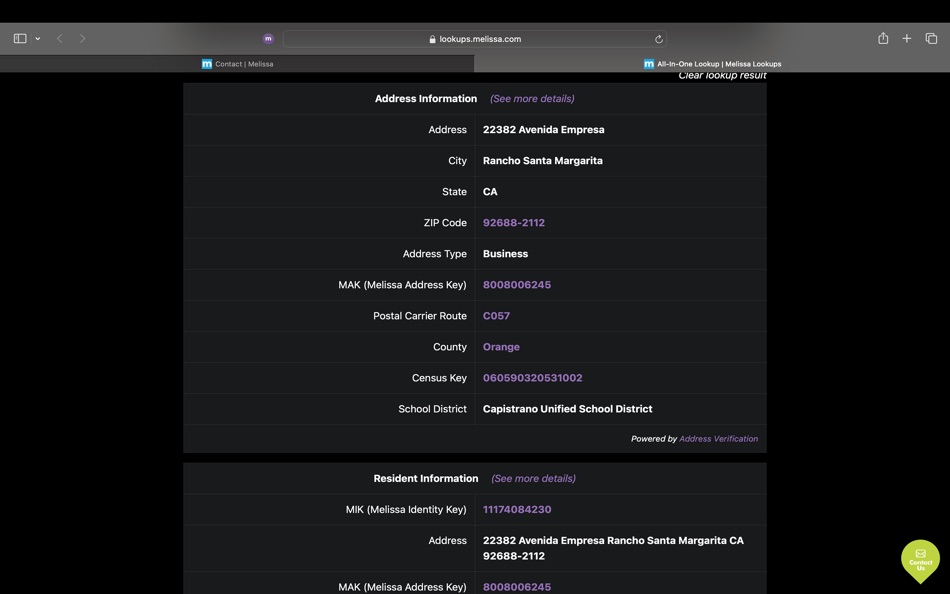Open Census Key 060590320531002 link
The image size is (950, 594).
533,378
